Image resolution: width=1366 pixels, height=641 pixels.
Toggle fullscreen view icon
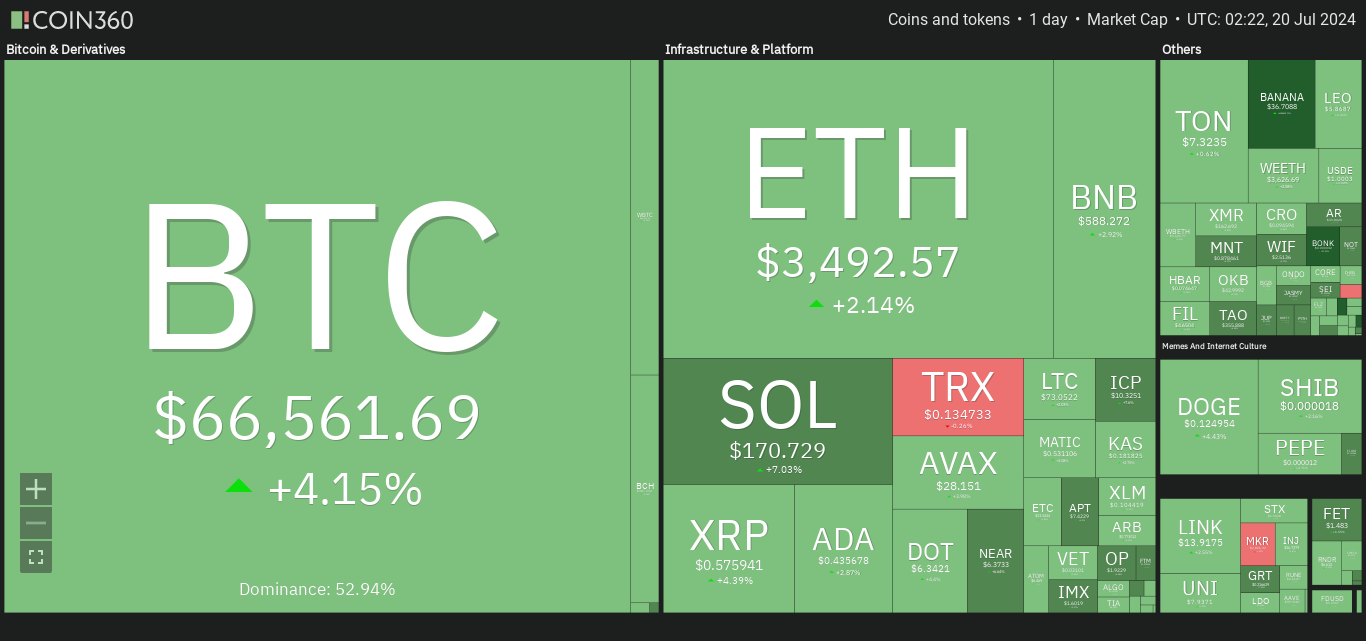36,557
